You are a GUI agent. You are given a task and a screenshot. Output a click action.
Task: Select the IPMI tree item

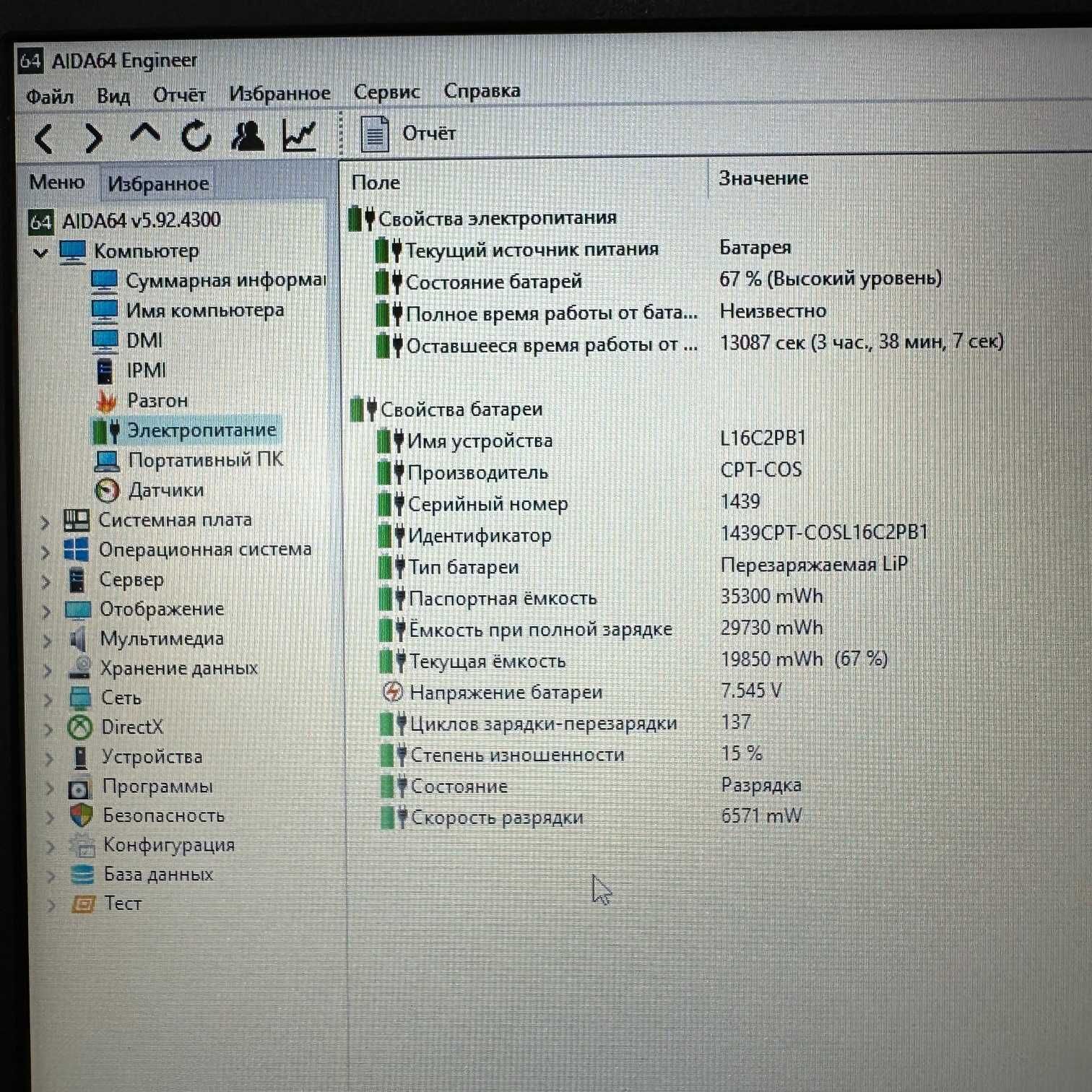coord(130,370)
